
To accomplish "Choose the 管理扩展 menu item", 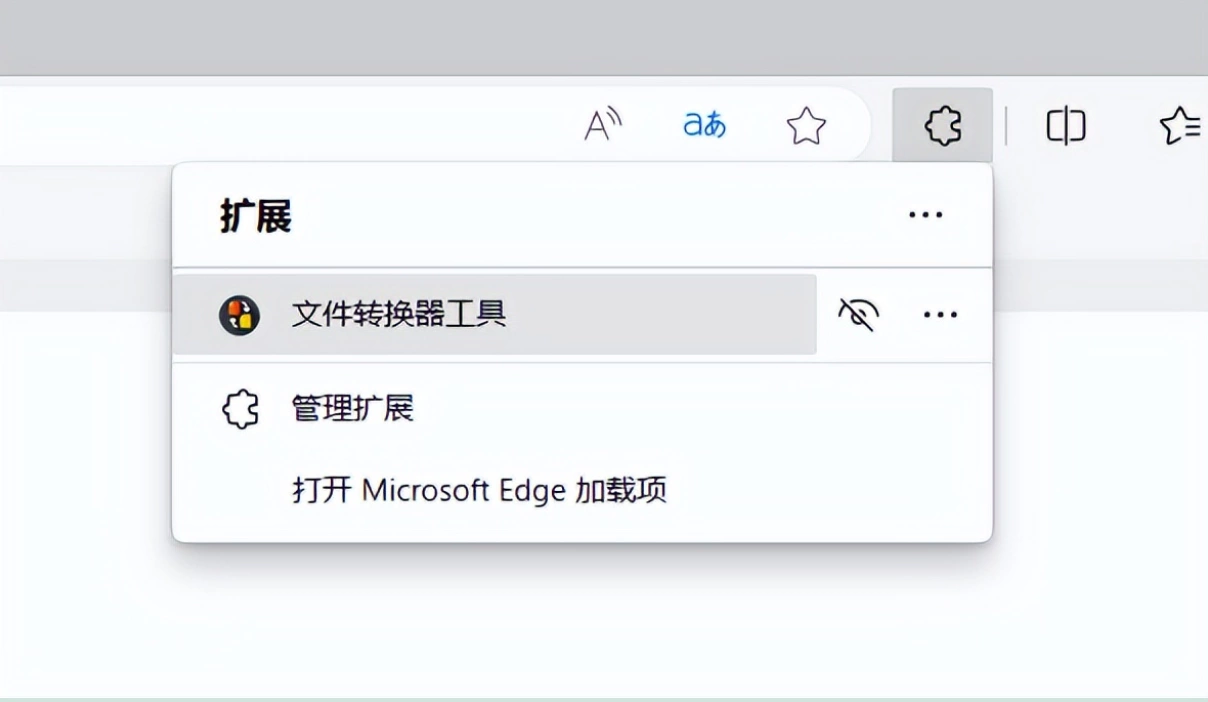I will tap(582, 409).
